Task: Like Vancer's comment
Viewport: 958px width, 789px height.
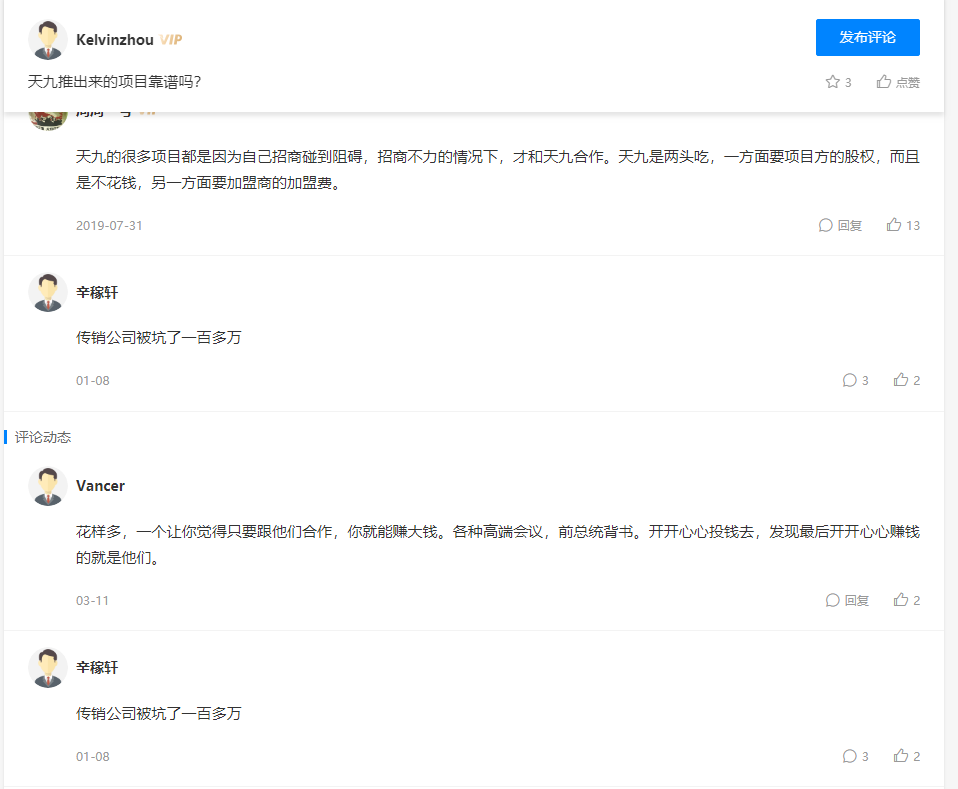Action: (906, 600)
